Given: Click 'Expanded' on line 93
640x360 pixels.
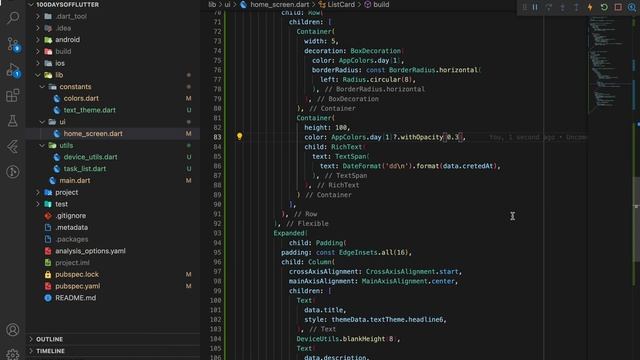Looking at the screenshot, I should click(289, 233).
